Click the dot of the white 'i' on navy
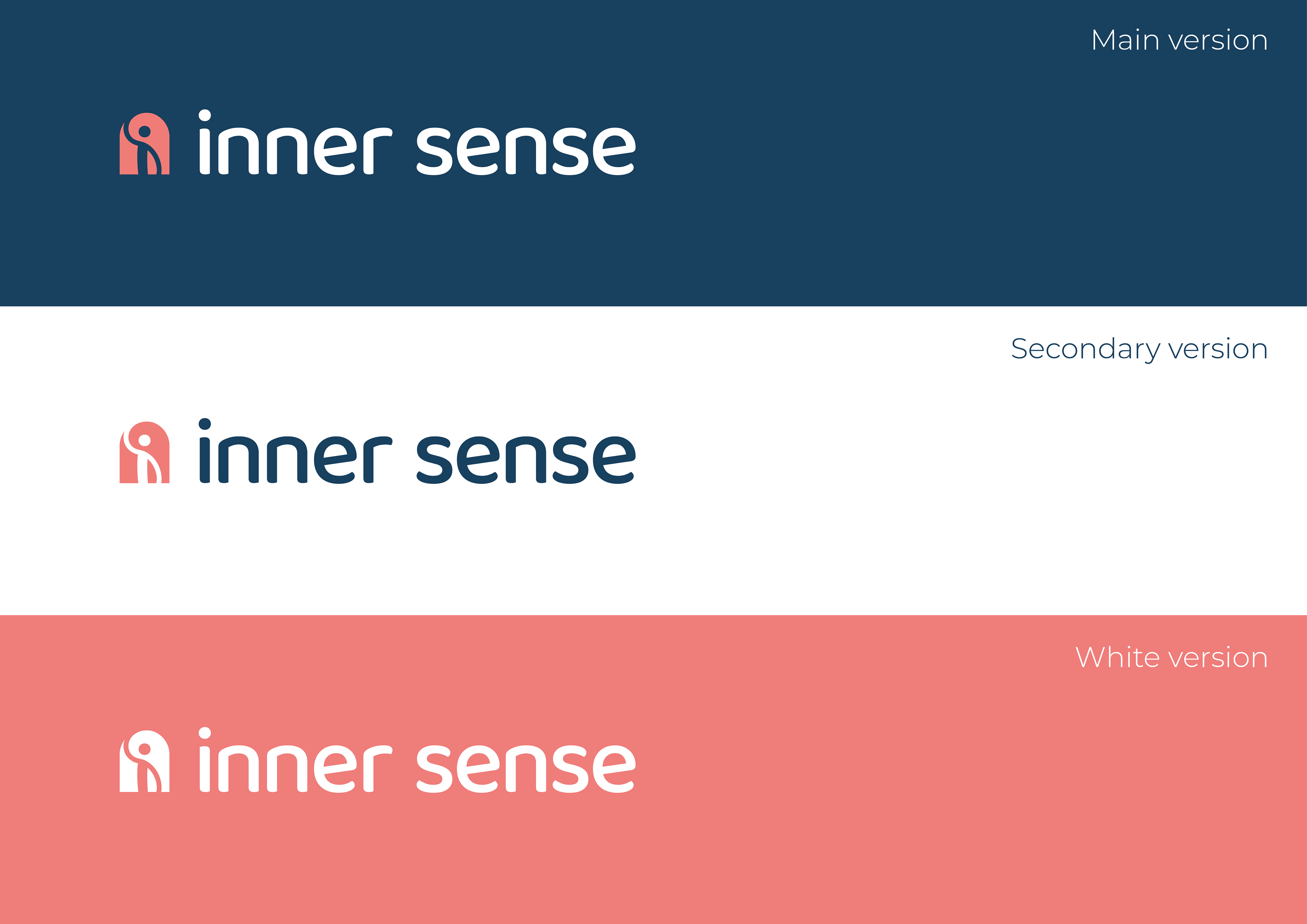This screenshot has height=924, width=1307. (x=205, y=116)
